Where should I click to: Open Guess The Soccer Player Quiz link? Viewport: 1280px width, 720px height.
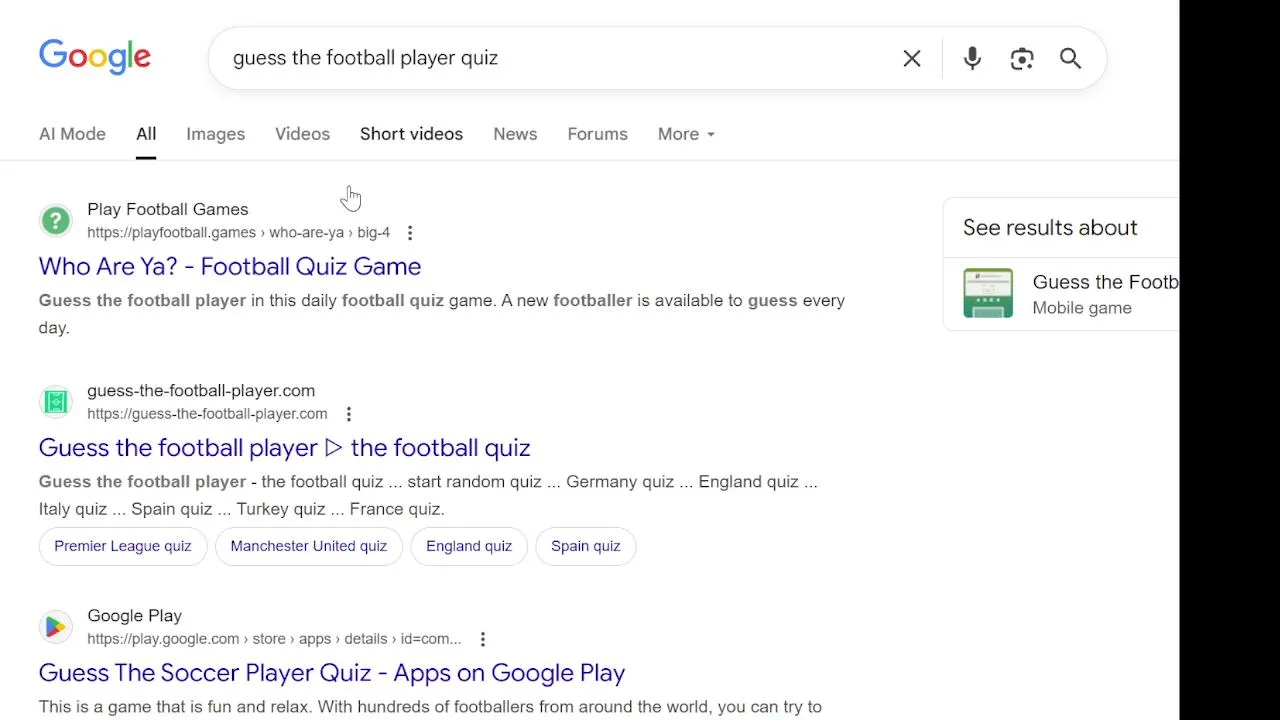tap(332, 672)
